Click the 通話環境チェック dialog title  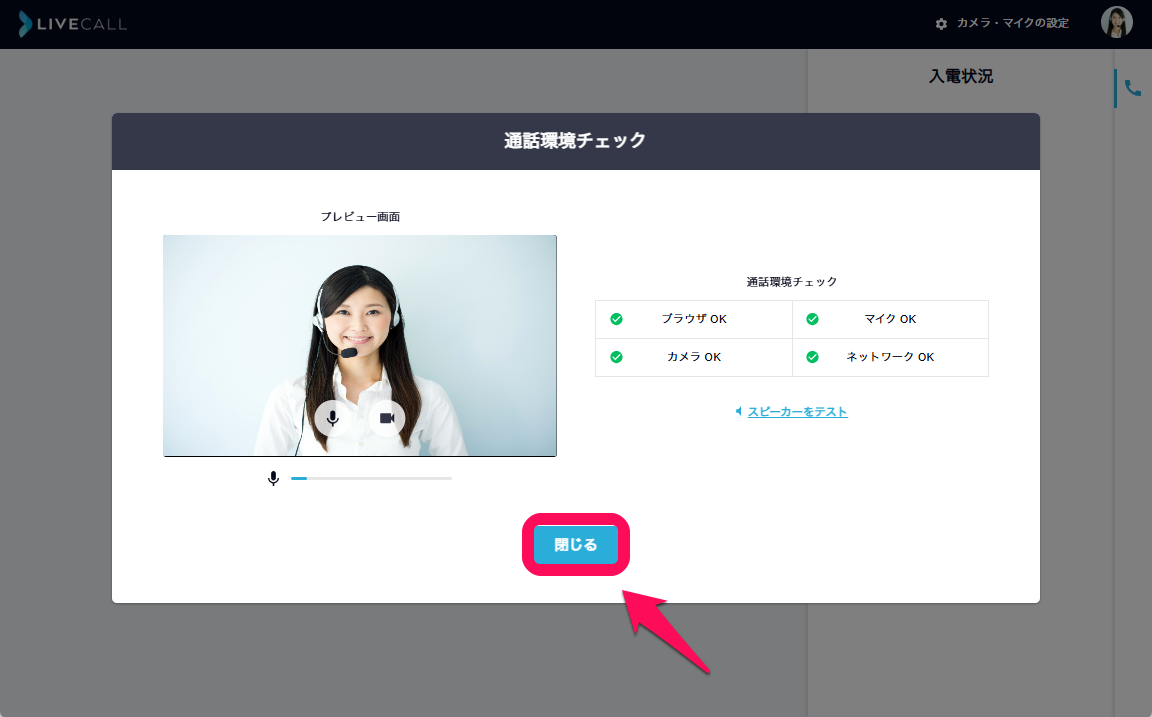[575, 140]
